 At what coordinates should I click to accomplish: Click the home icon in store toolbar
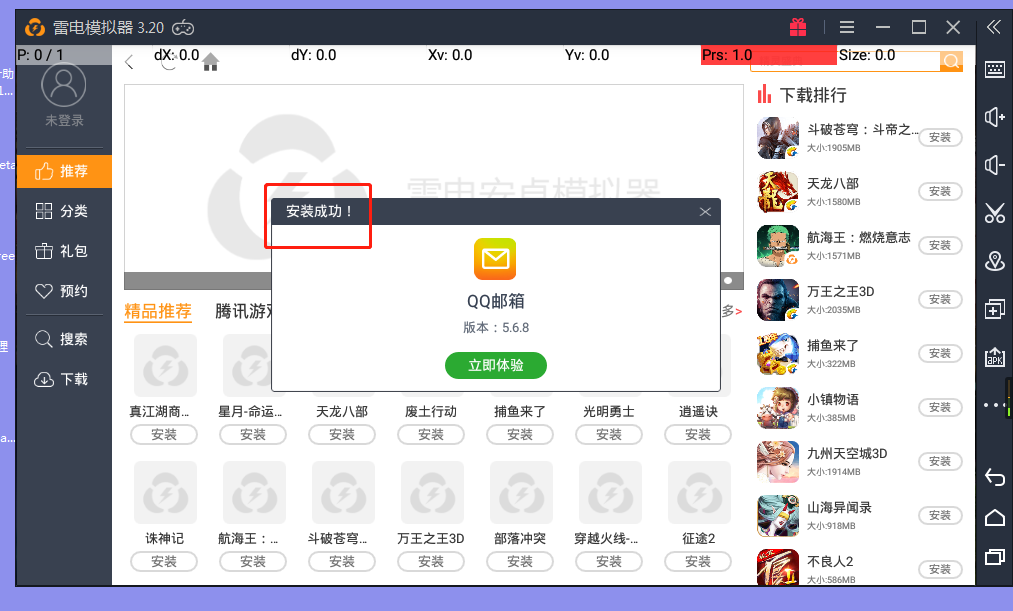tap(211, 63)
